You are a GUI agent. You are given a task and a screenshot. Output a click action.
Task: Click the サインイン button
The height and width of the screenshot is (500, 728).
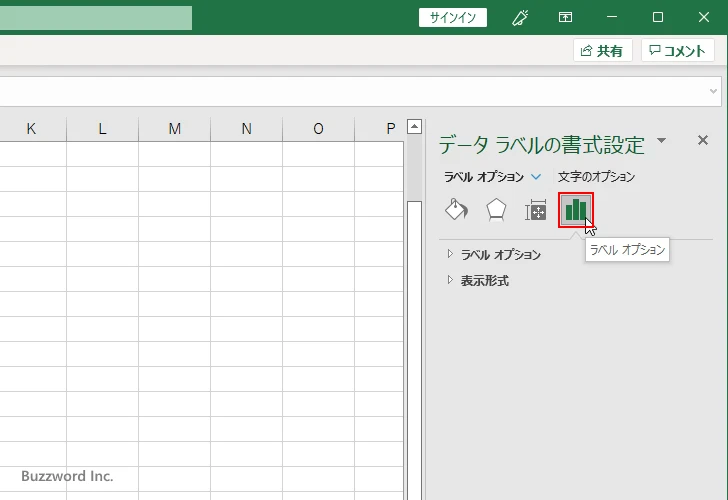[453, 18]
